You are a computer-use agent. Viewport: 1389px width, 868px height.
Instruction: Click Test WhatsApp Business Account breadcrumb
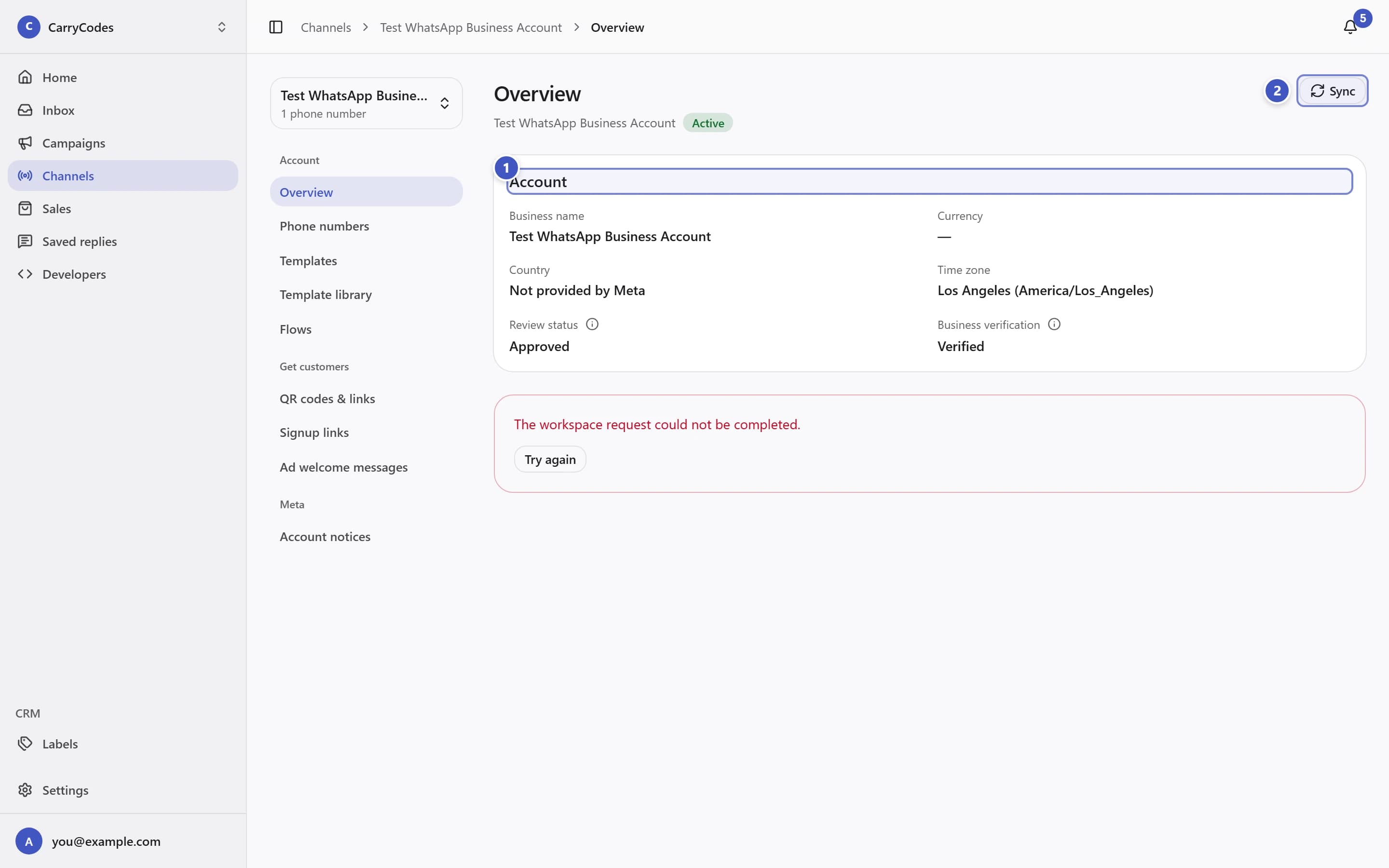[471, 27]
